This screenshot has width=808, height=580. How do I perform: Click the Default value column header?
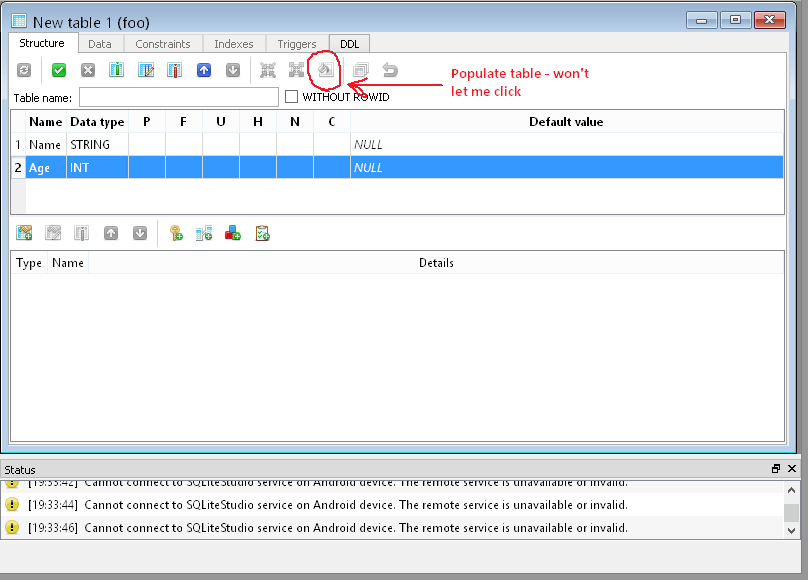coord(565,122)
